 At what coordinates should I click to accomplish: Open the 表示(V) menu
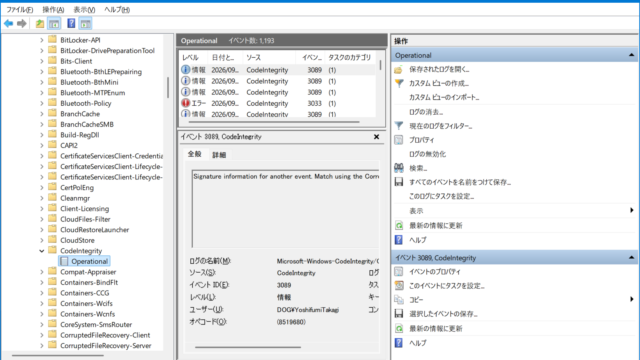click(x=84, y=9)
